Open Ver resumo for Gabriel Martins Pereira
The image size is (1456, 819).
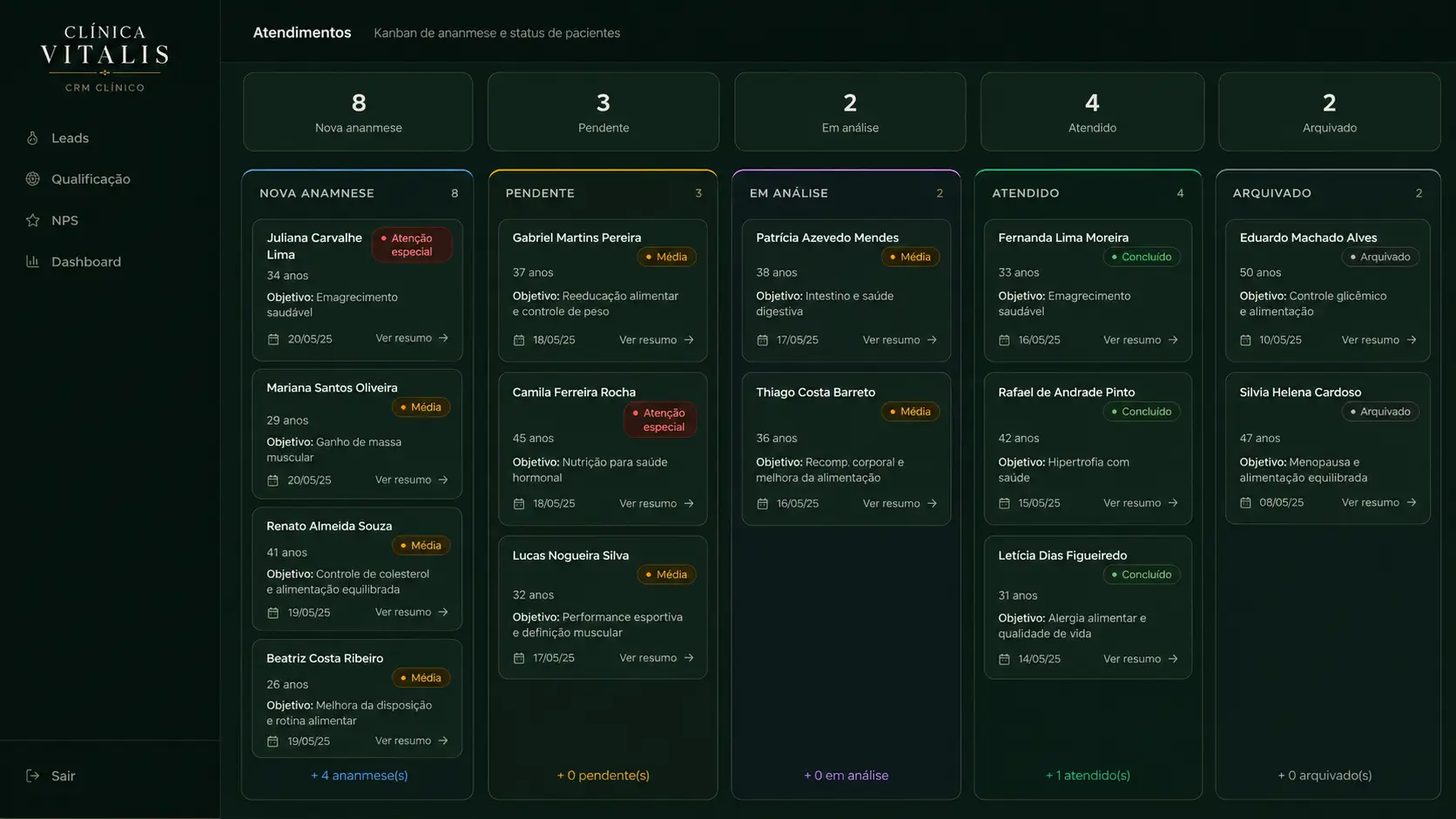coord(657,339)
